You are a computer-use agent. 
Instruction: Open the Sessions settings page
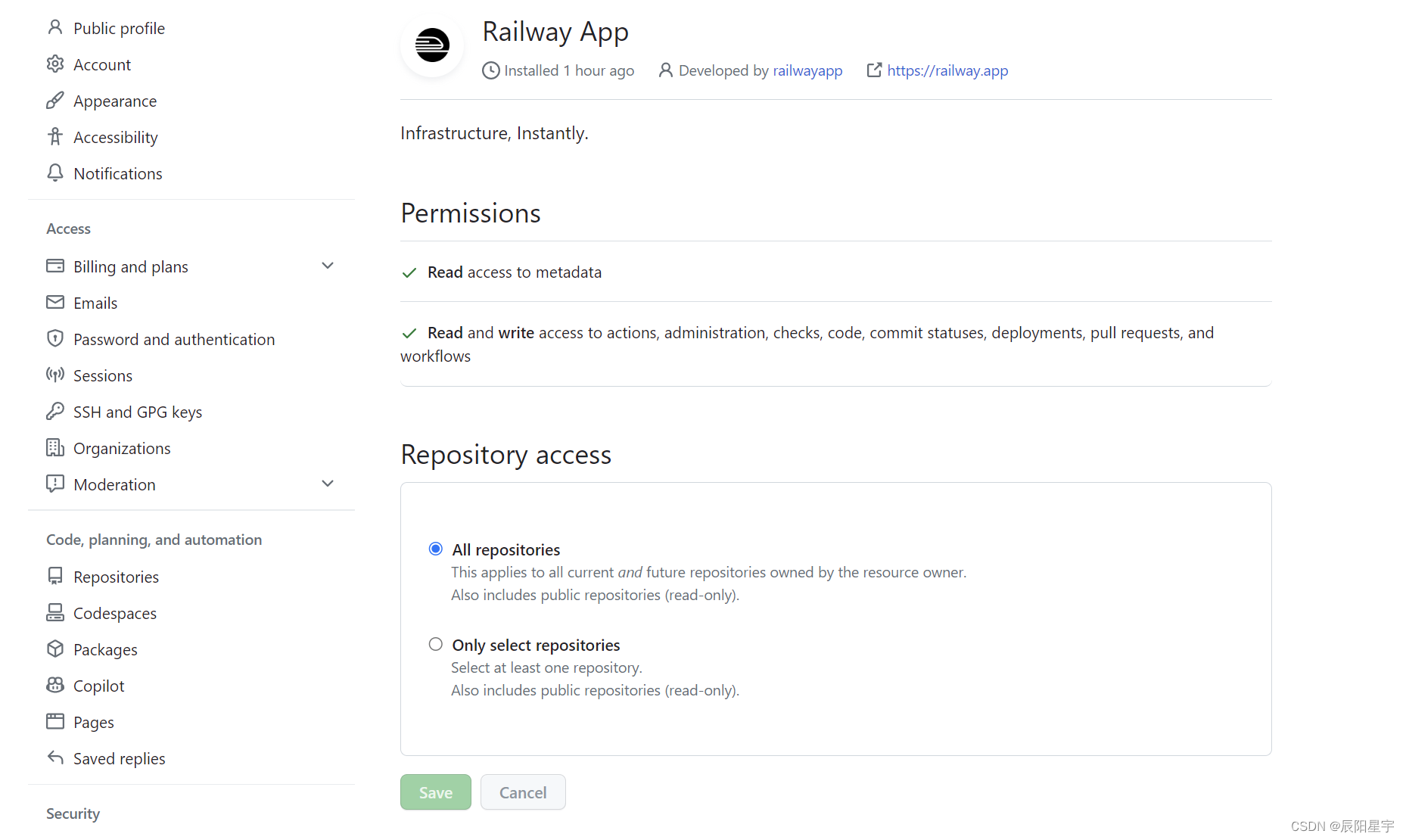point(103,375)
